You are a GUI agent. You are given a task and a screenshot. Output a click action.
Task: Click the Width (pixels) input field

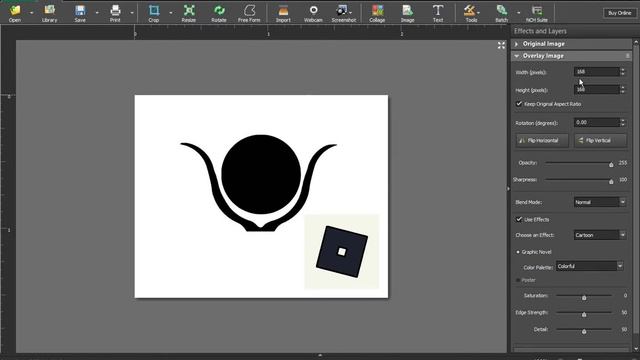596,72
